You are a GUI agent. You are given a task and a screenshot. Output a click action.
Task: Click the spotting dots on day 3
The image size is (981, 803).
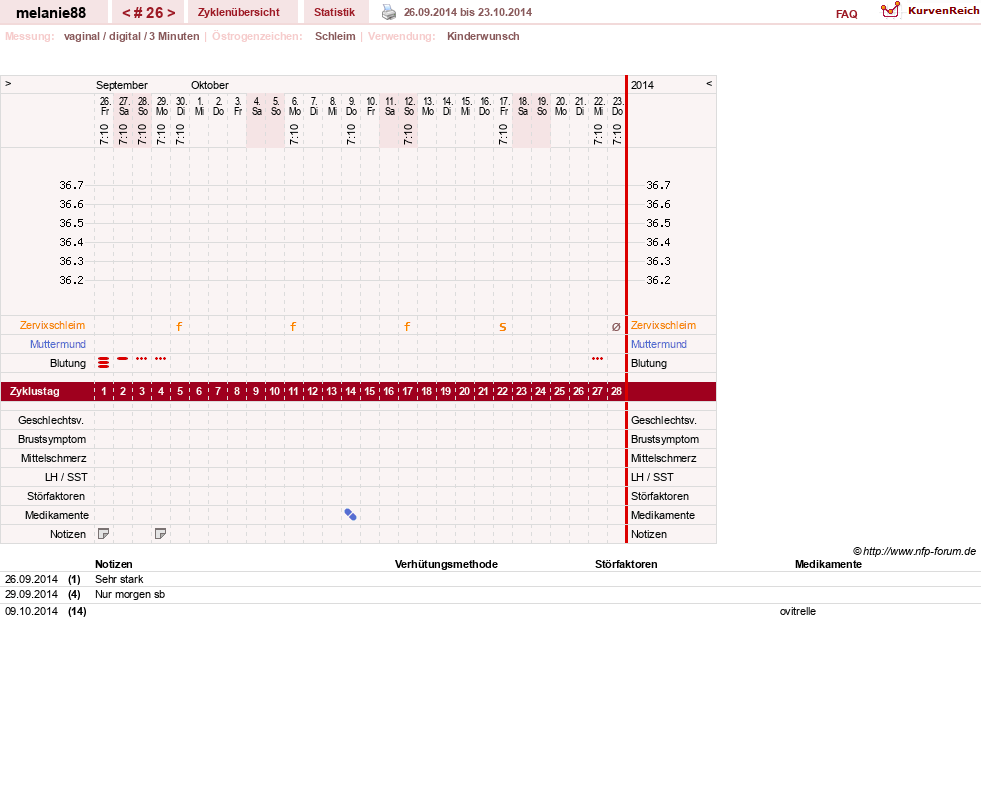tap(141, 359)
